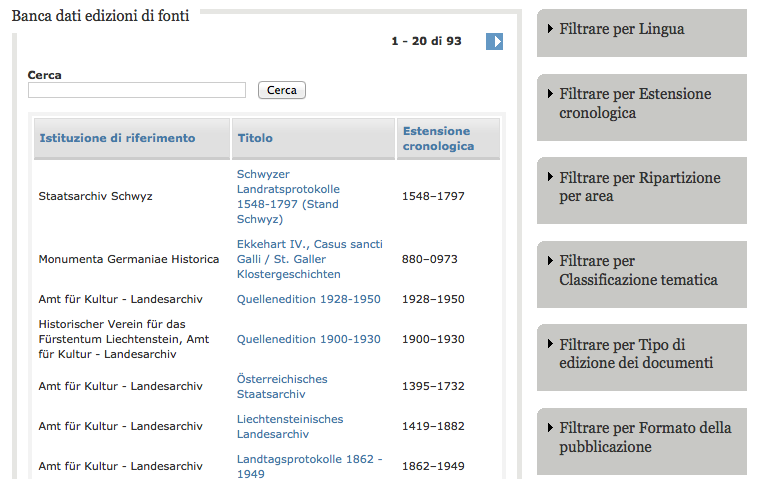Focus the Cerca search input field

pos(137,90)
